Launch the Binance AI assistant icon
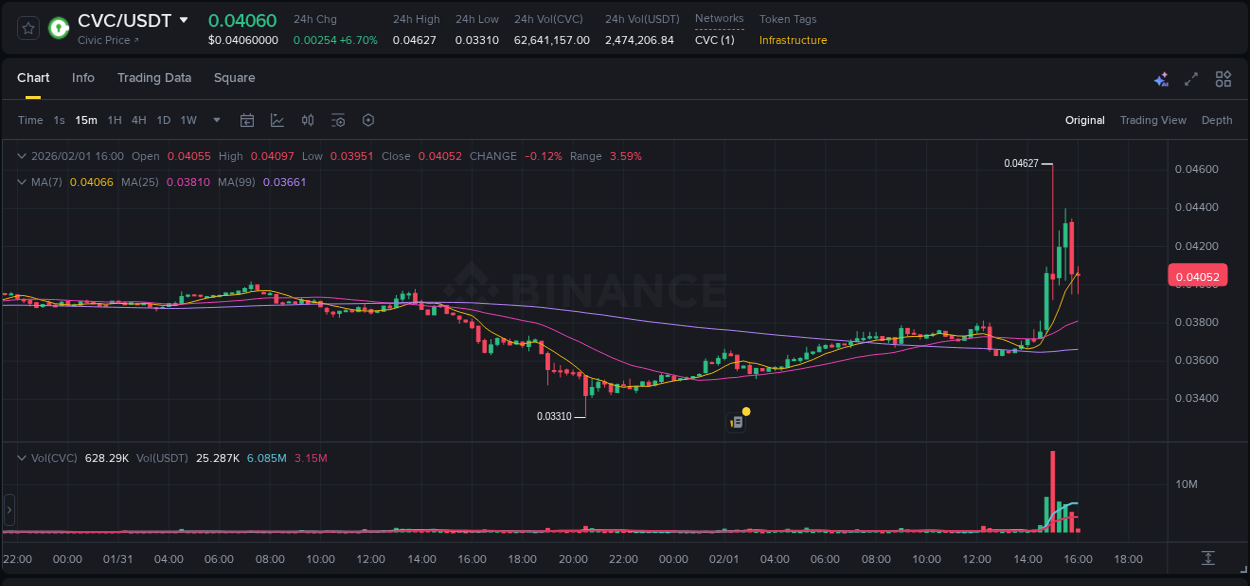This screenshot has height=586, width=1250. point(1161,78)
